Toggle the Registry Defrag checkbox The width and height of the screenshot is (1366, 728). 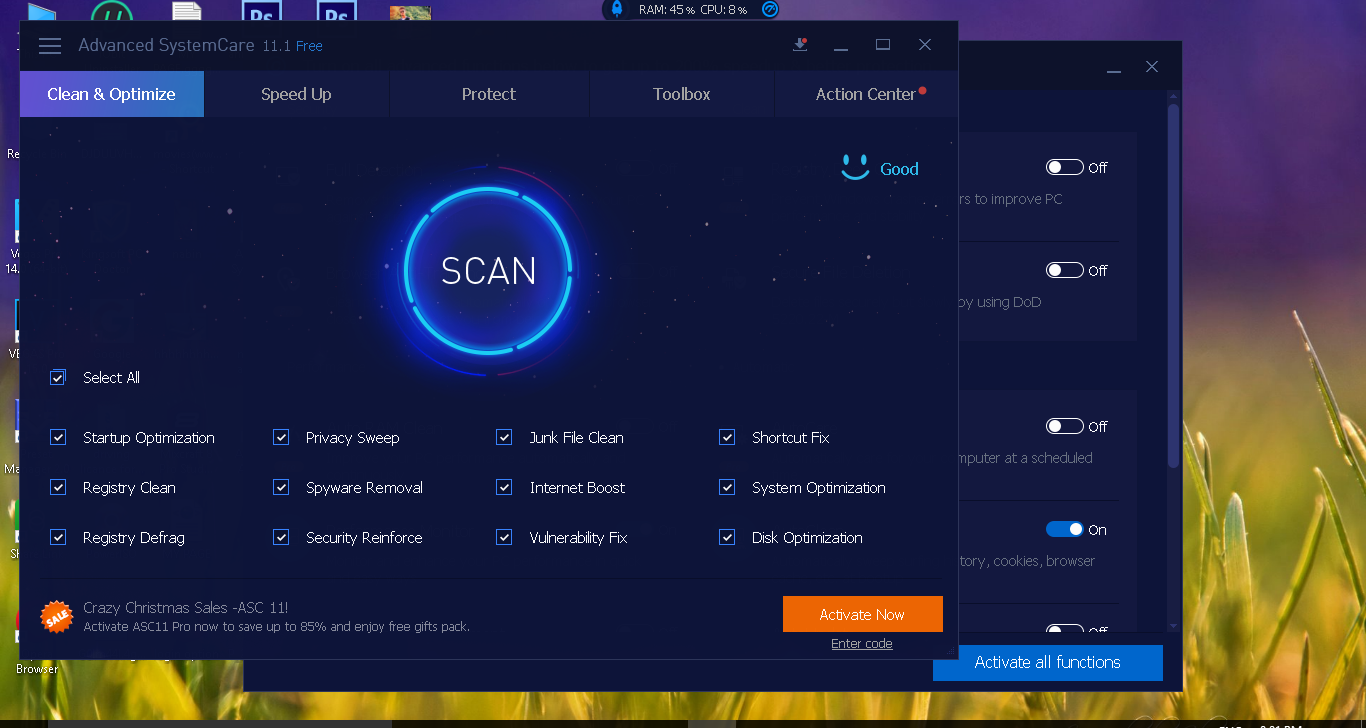[x=58, y=538]
